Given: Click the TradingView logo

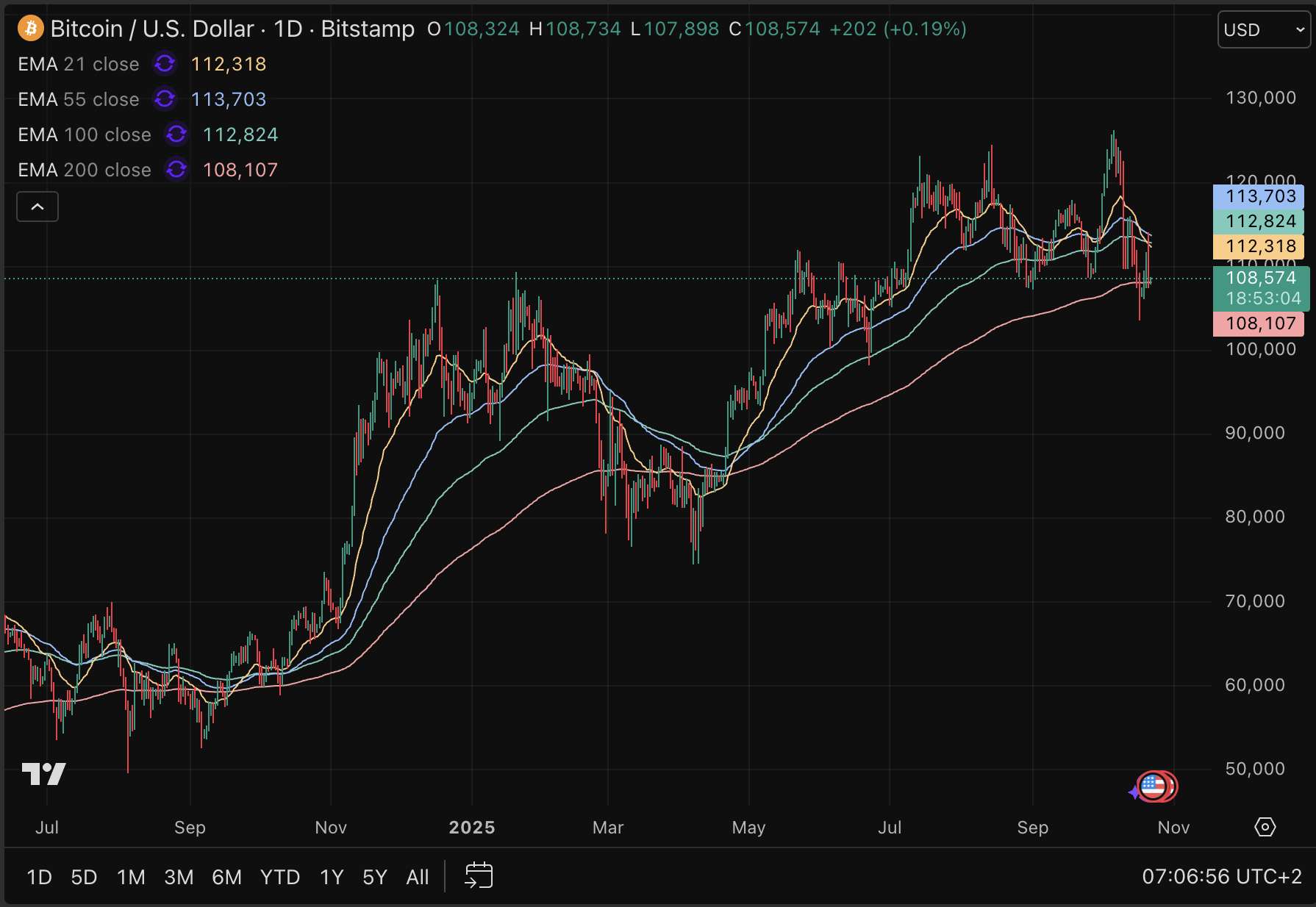Looking at the screenshot, I should tap(44, 774).
